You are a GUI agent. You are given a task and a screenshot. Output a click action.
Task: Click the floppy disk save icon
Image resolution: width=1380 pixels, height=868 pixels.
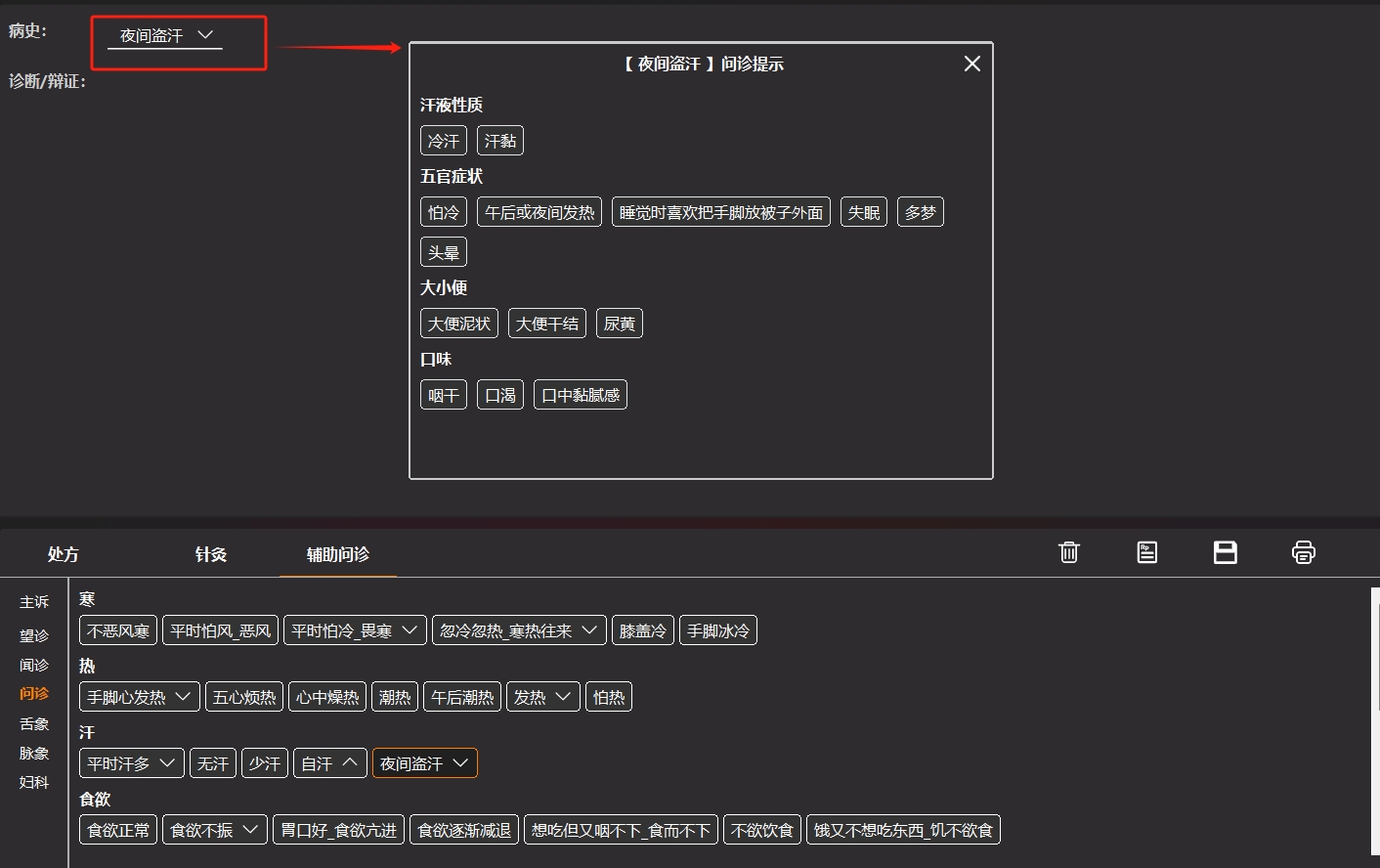1225,552
